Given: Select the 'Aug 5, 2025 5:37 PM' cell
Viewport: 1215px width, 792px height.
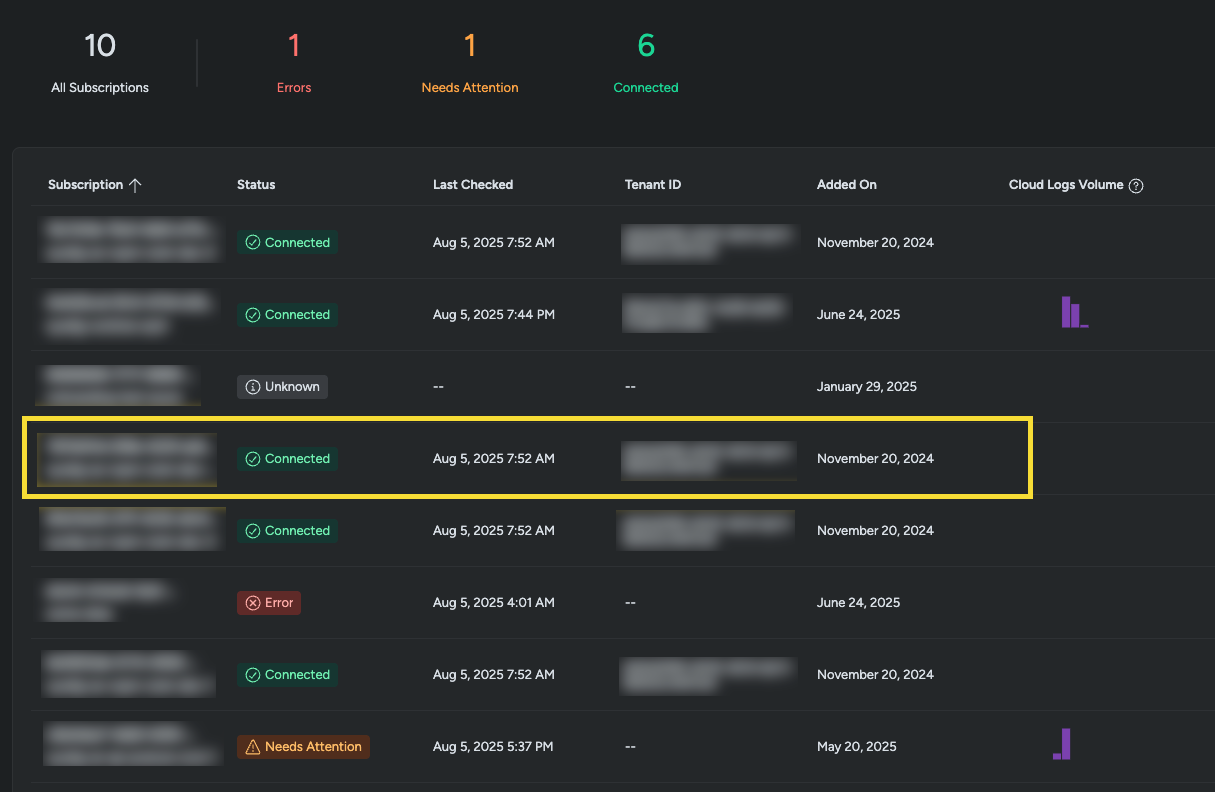Looking at the screenshot, I should tap(493, 747).
